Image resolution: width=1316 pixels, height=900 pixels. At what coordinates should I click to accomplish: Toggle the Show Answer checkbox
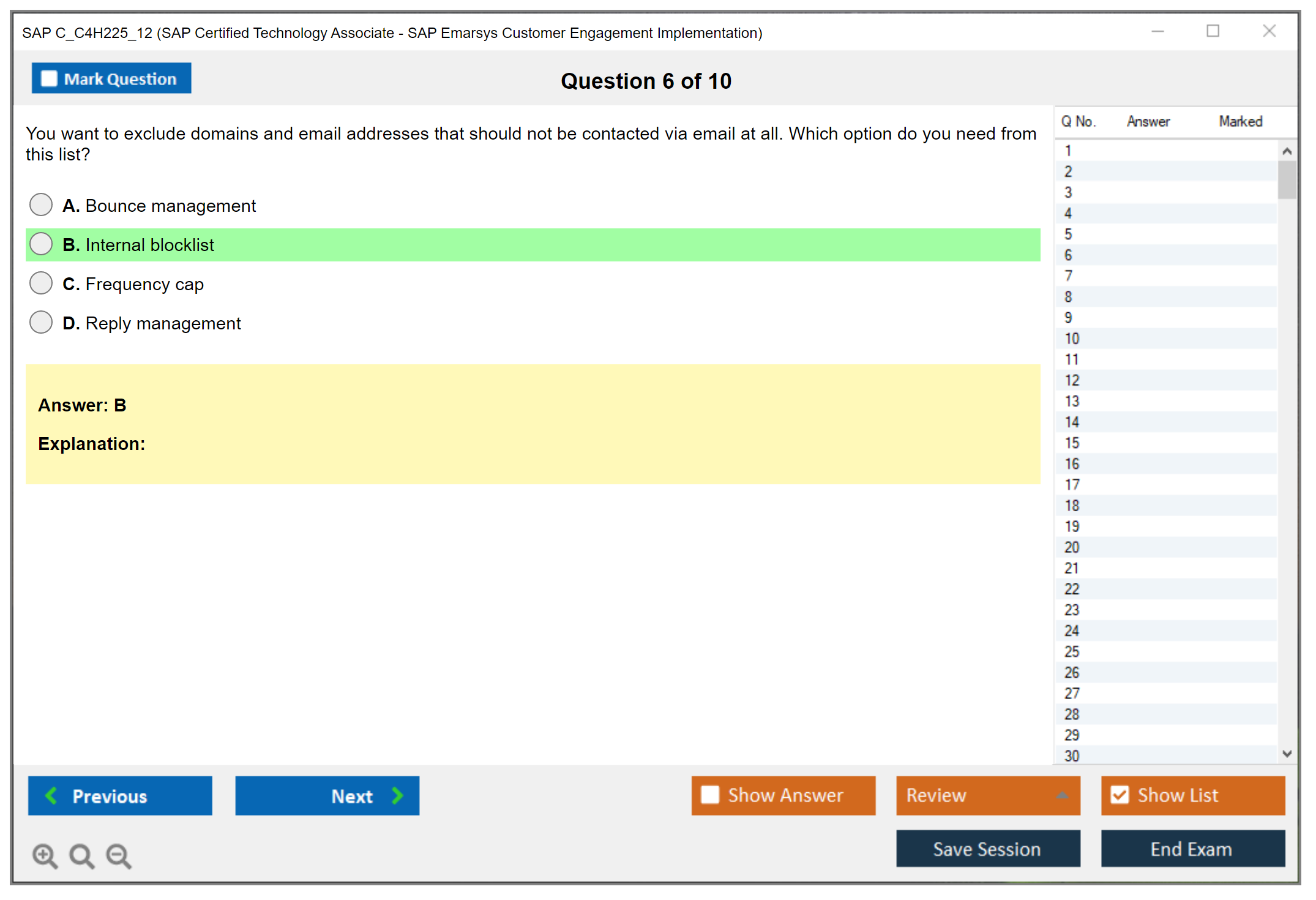710,795
